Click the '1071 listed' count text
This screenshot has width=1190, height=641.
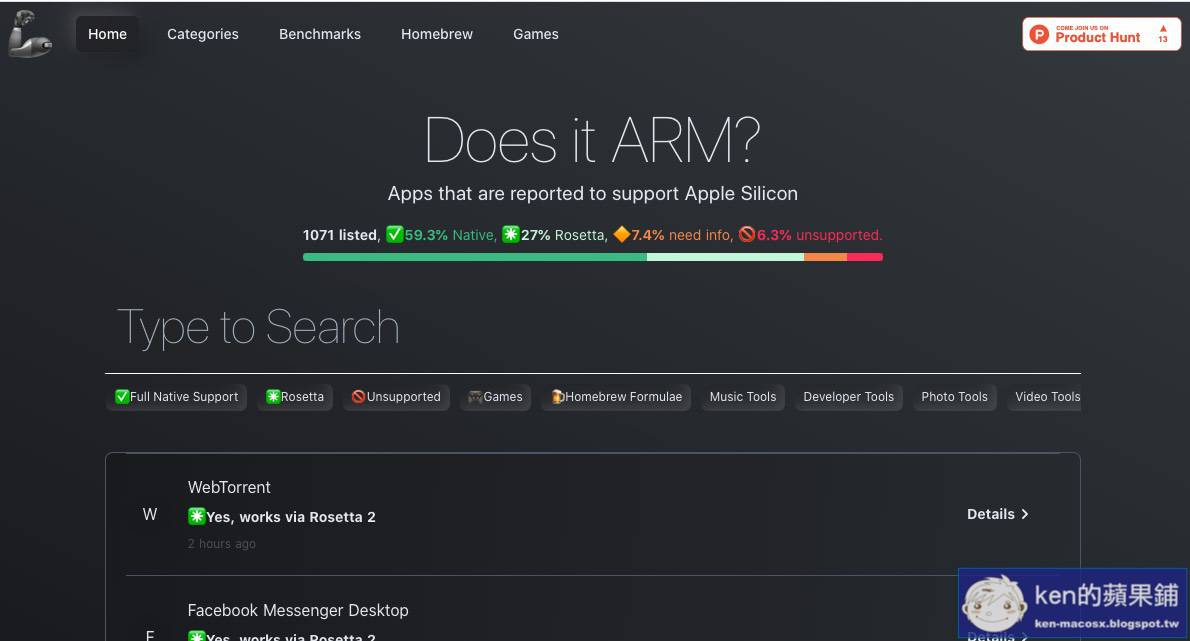coord(339,235)
